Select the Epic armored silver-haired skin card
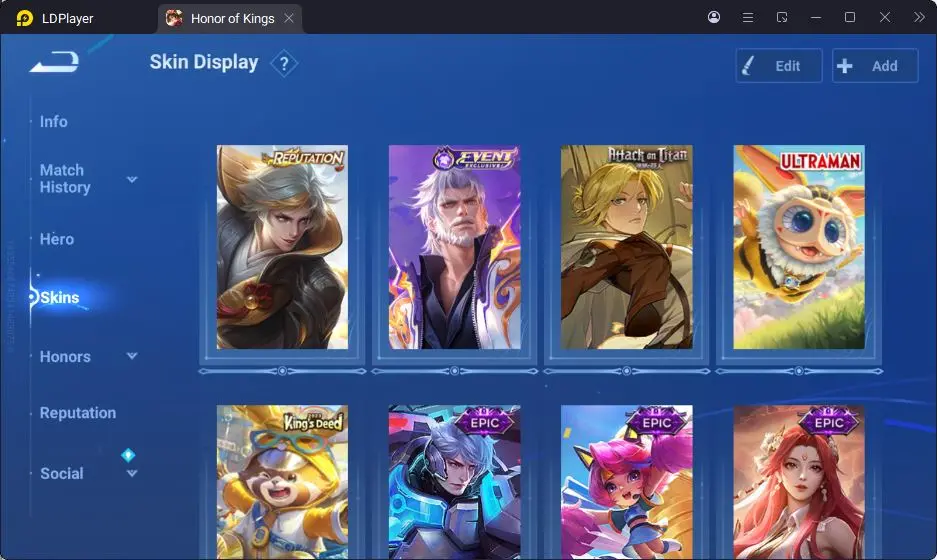The image size is (937, 560). (455, 482)
